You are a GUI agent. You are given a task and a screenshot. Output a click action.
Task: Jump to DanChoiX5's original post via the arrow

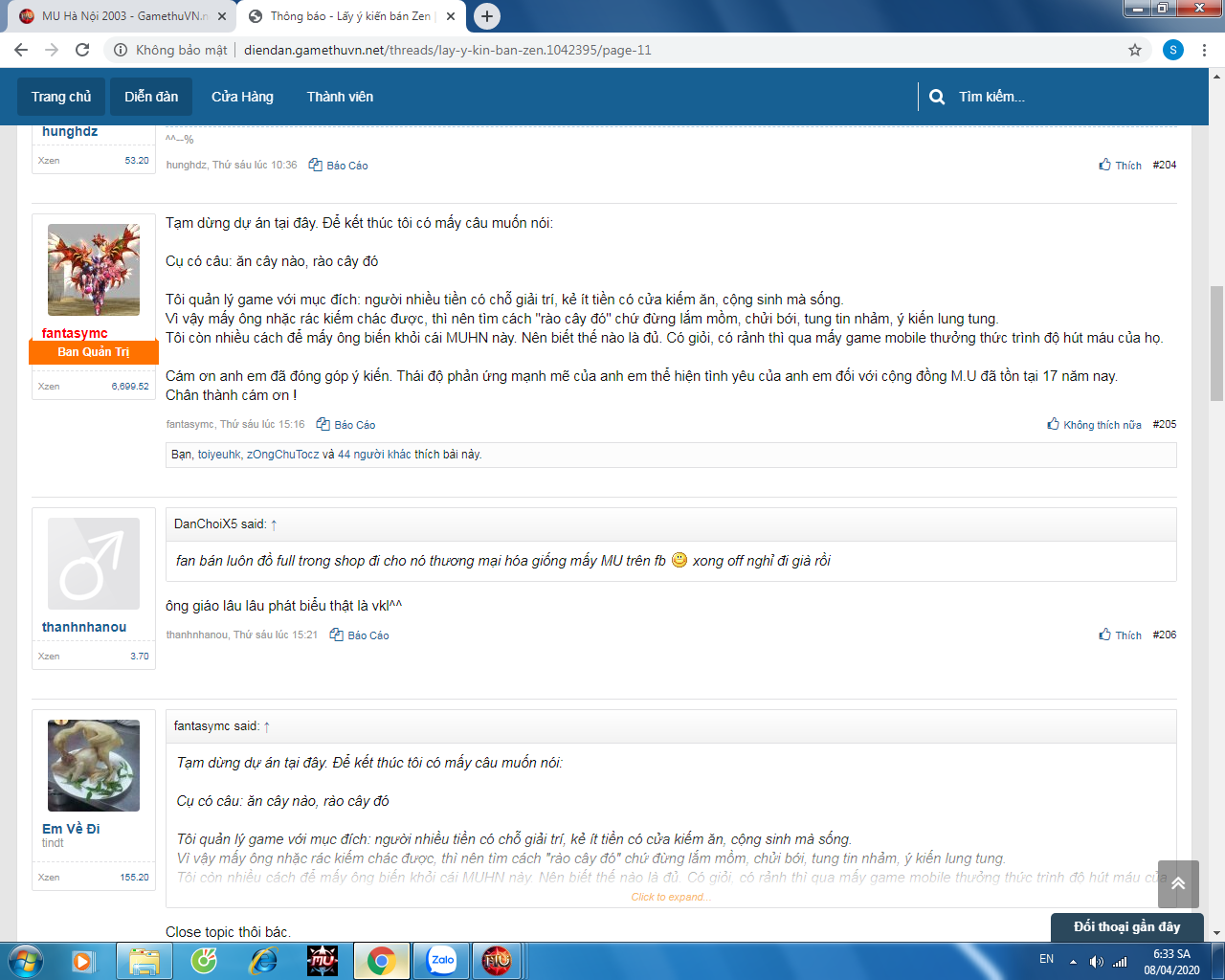point(274,524)
